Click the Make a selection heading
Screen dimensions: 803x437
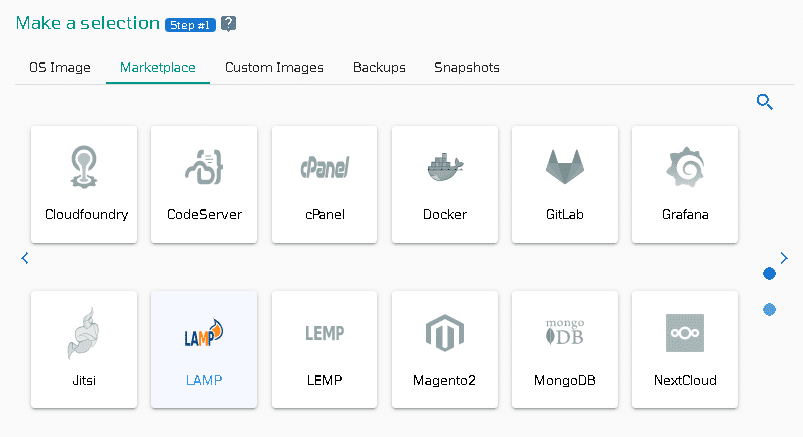pyautogui.click(x=88, y=23)
